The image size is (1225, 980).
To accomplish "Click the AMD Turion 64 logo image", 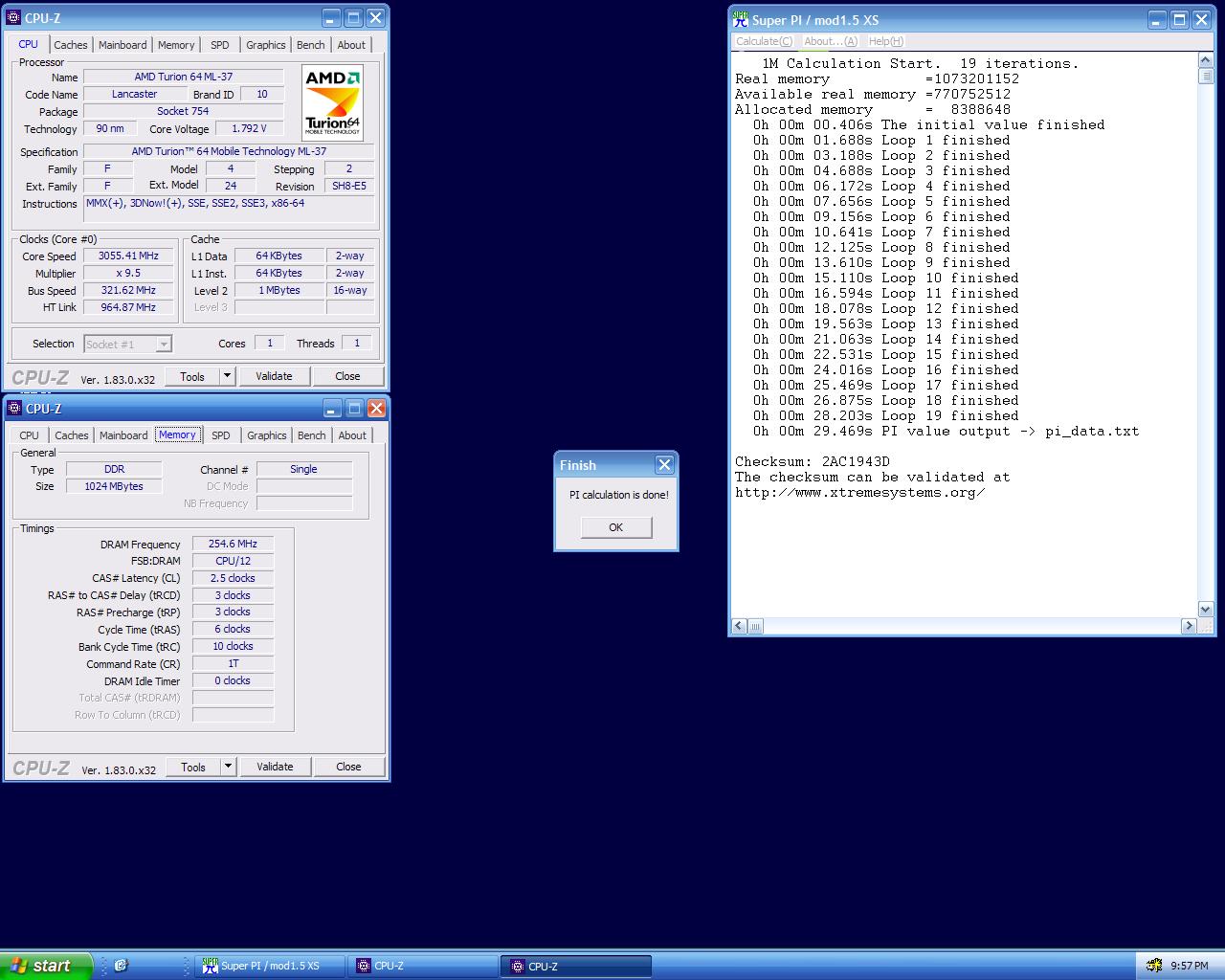I will (x=333, y=102).
